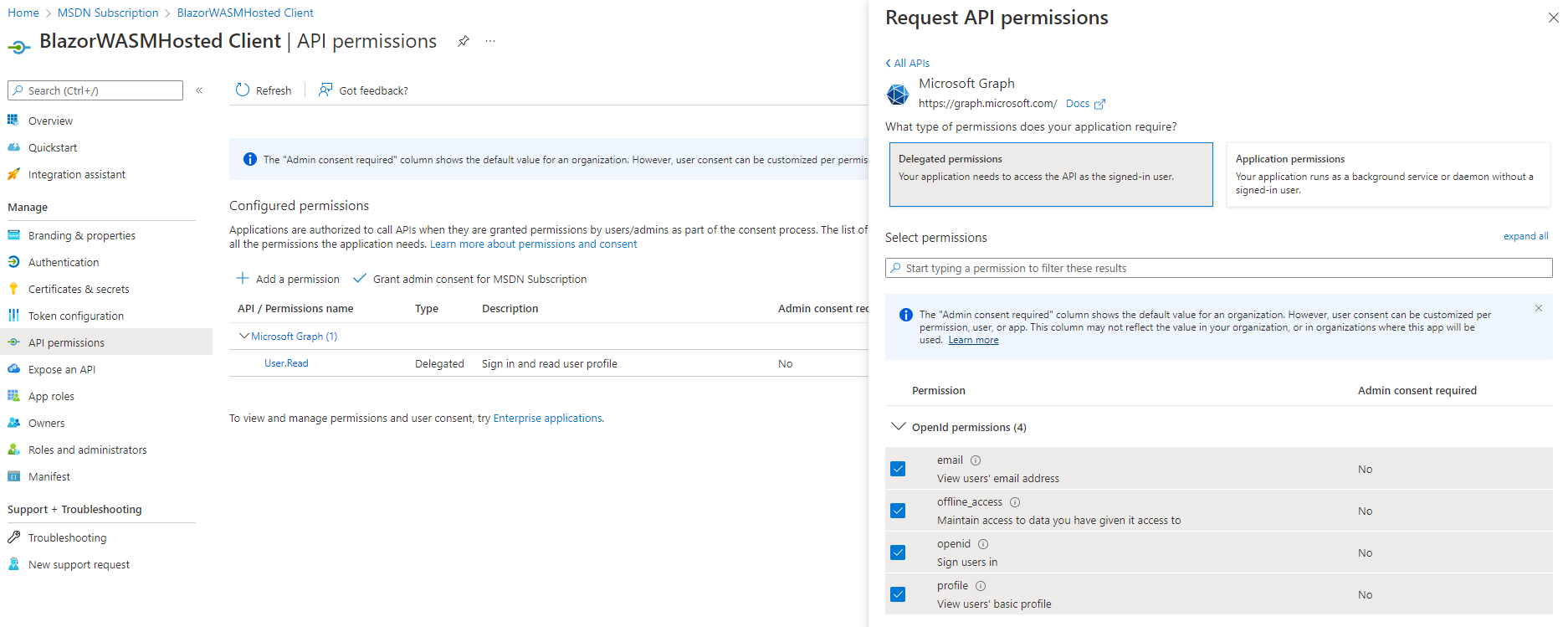
Task: Pin the API permissions page
Action: [464, 41]
